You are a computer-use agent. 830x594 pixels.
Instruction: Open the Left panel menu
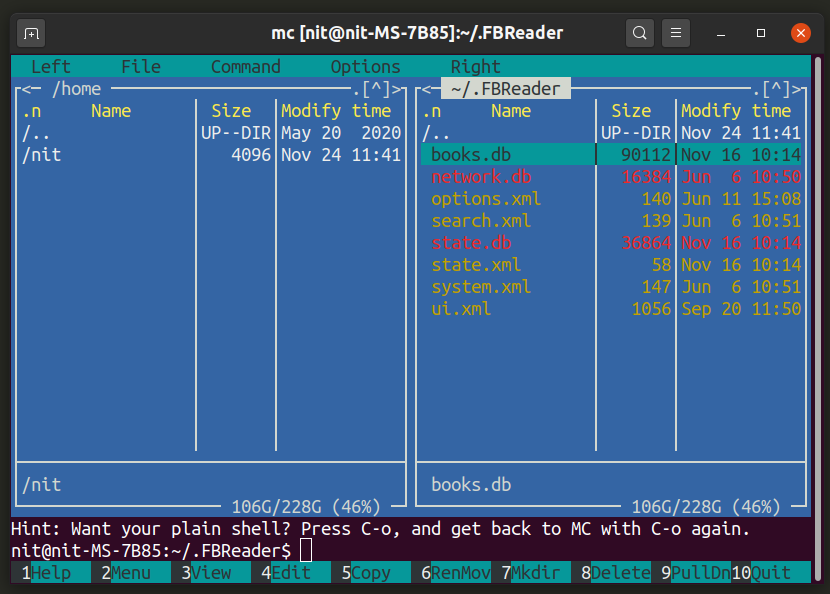pos(50,67)
